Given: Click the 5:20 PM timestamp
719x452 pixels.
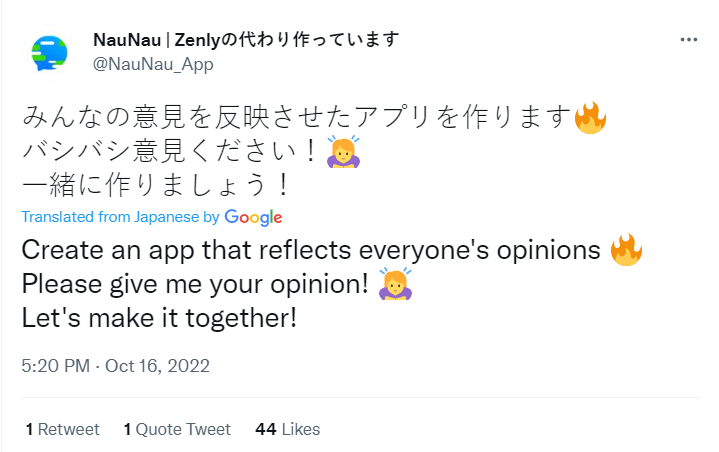Looking at the screenshot, I should [x=56, y=365].
